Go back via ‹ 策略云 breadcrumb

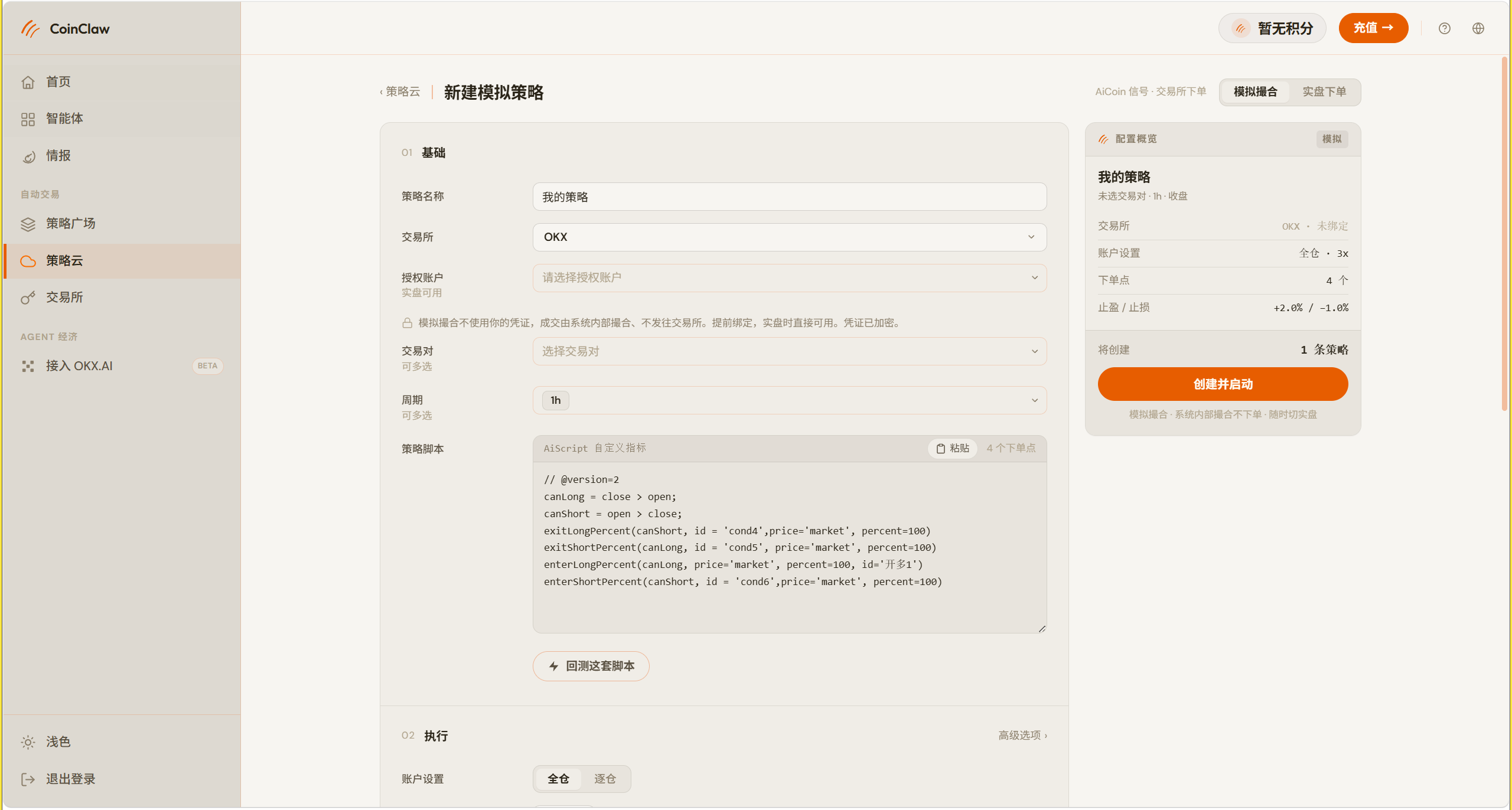(x=400, y=92)
